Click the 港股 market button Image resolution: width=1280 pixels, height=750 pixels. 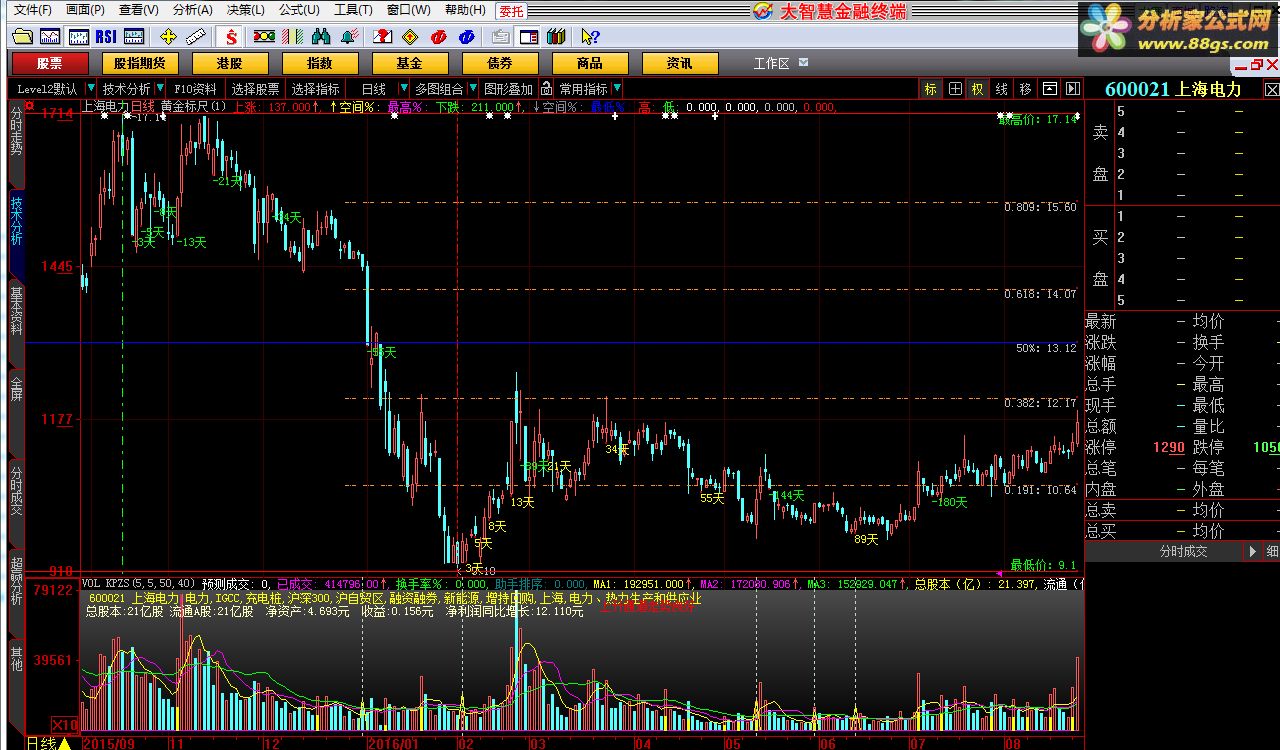click(x=229, y=63)
